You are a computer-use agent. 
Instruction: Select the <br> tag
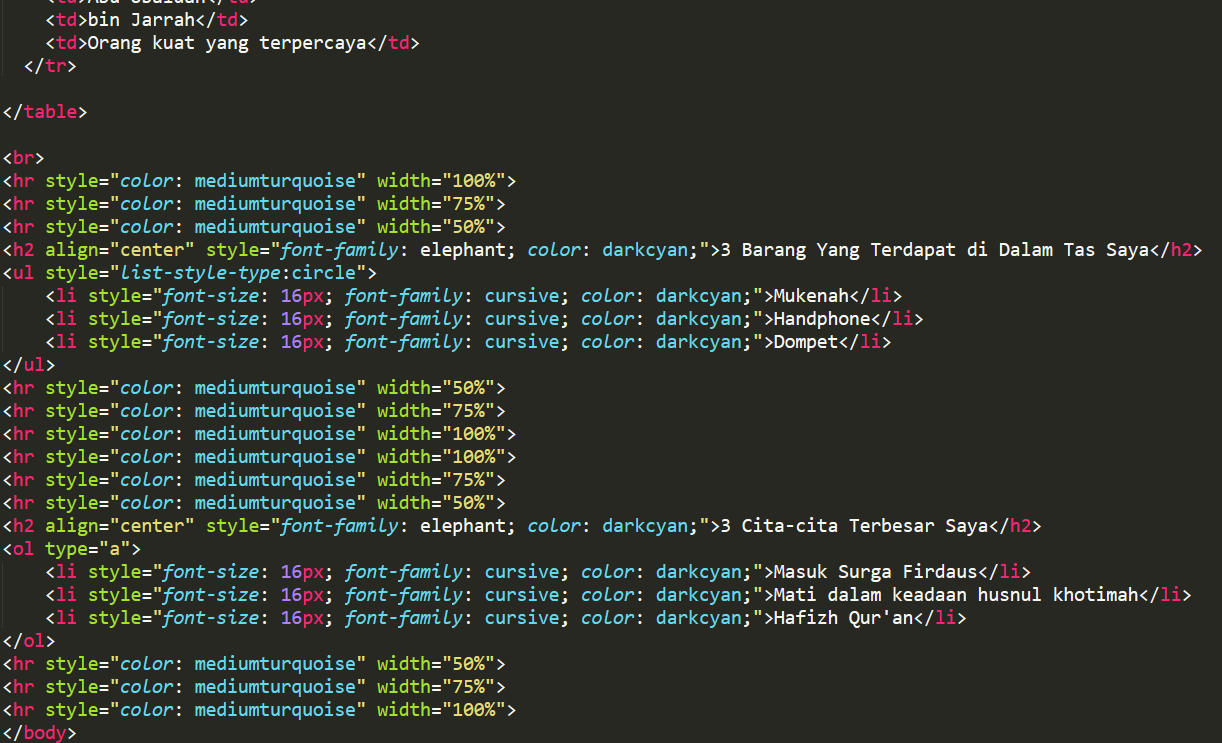[24, 157]
